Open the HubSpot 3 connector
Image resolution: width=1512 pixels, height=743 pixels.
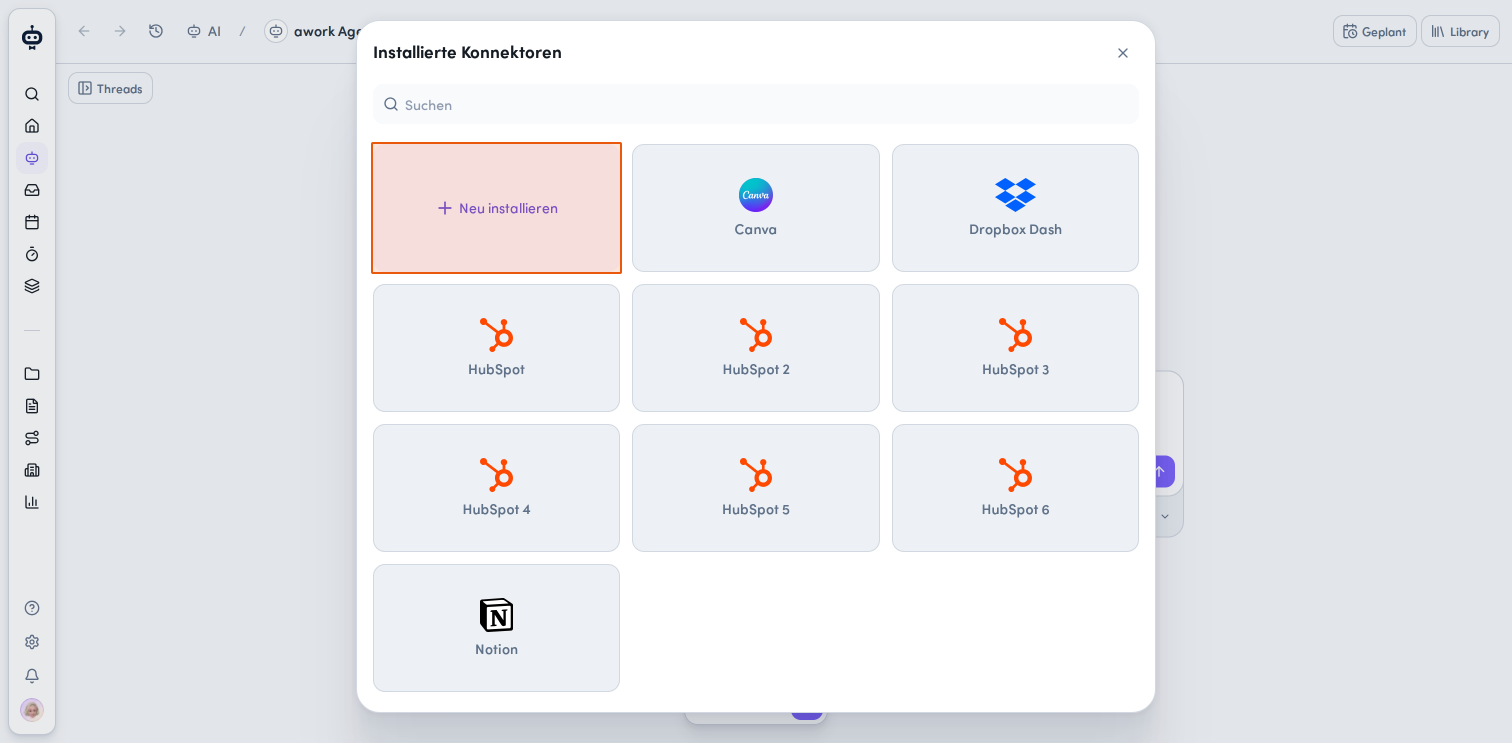pos(1015,348)
